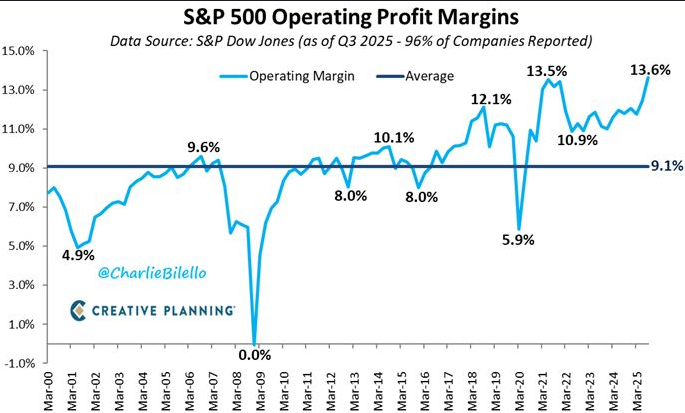Select the Operating Margin legend label
Viewport: 685px width, 413px height.
tap(302, 76)
